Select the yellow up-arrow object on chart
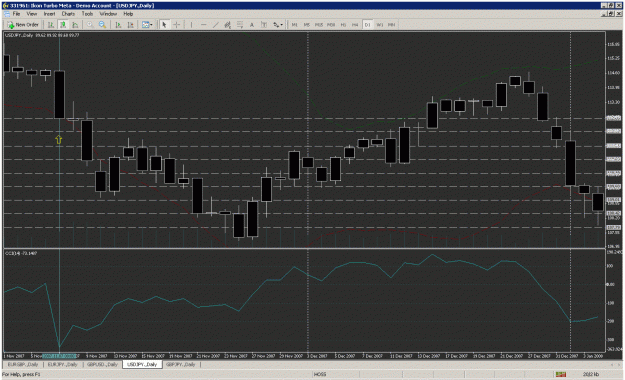Image resolution: width=625 pixels, height=380 pixels. (59, 140)
